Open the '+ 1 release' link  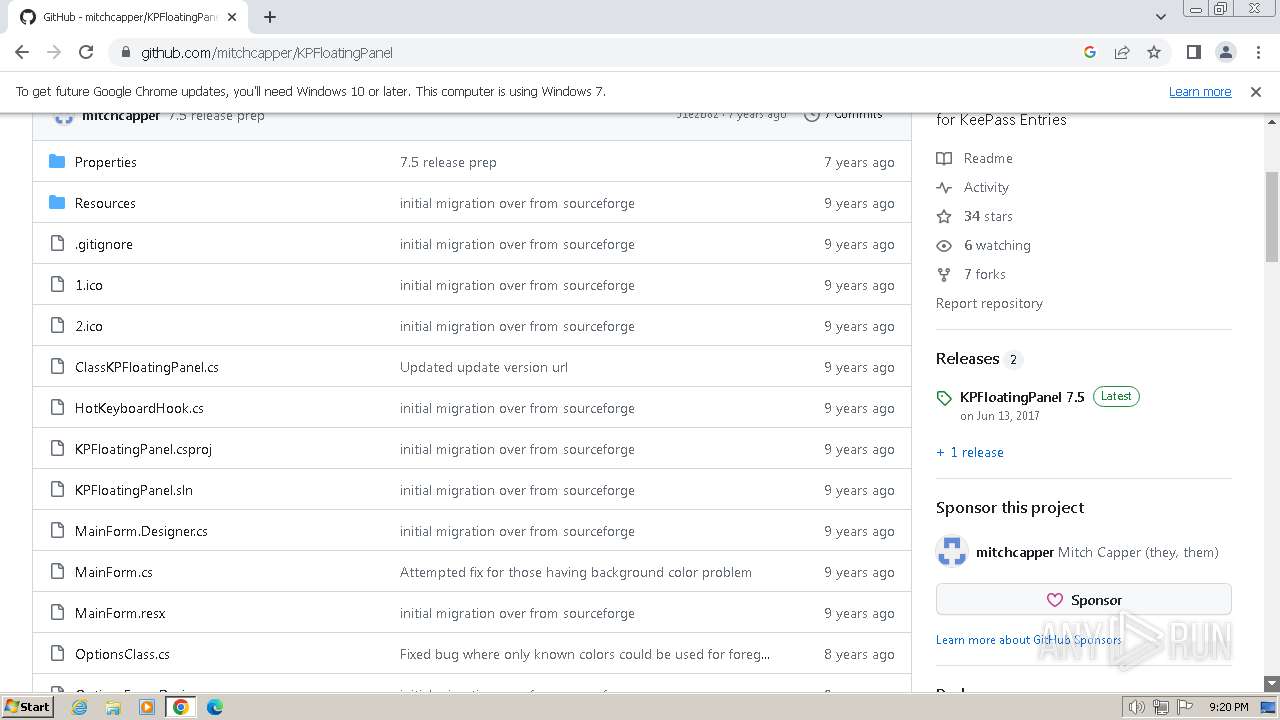pyautogui.click(x=970, y=452)
